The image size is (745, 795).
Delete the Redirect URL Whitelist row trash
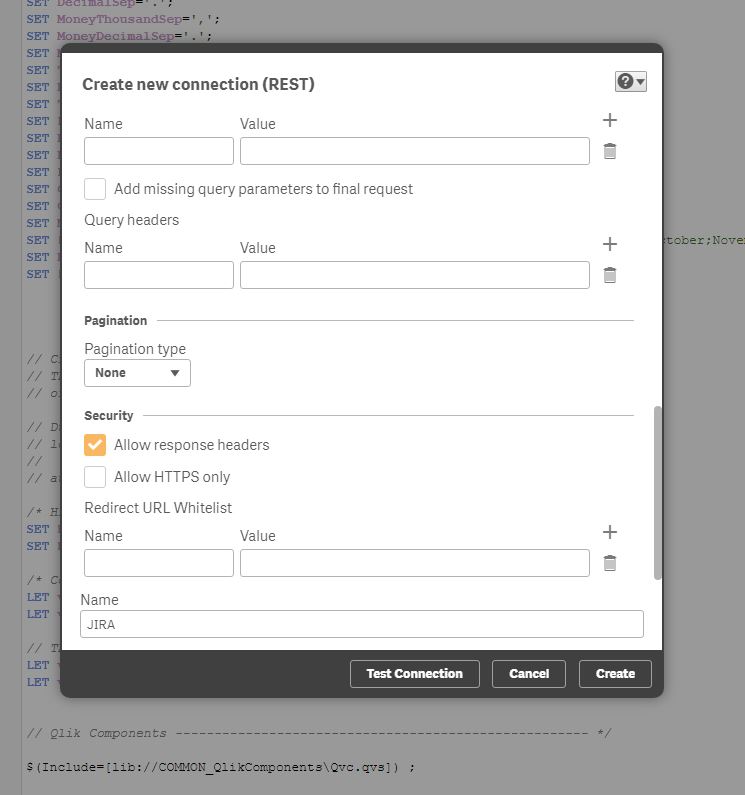[610, 563]
